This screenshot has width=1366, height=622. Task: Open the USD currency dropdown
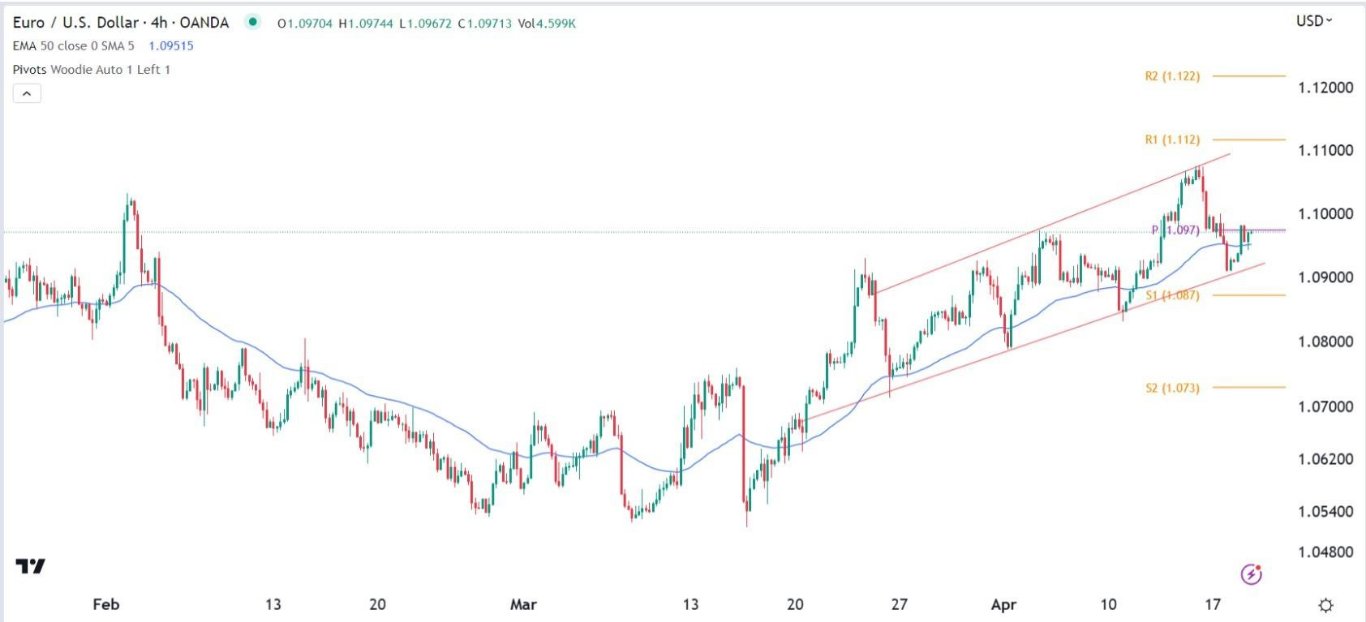pyautogui.click(x=1314, y=21)
